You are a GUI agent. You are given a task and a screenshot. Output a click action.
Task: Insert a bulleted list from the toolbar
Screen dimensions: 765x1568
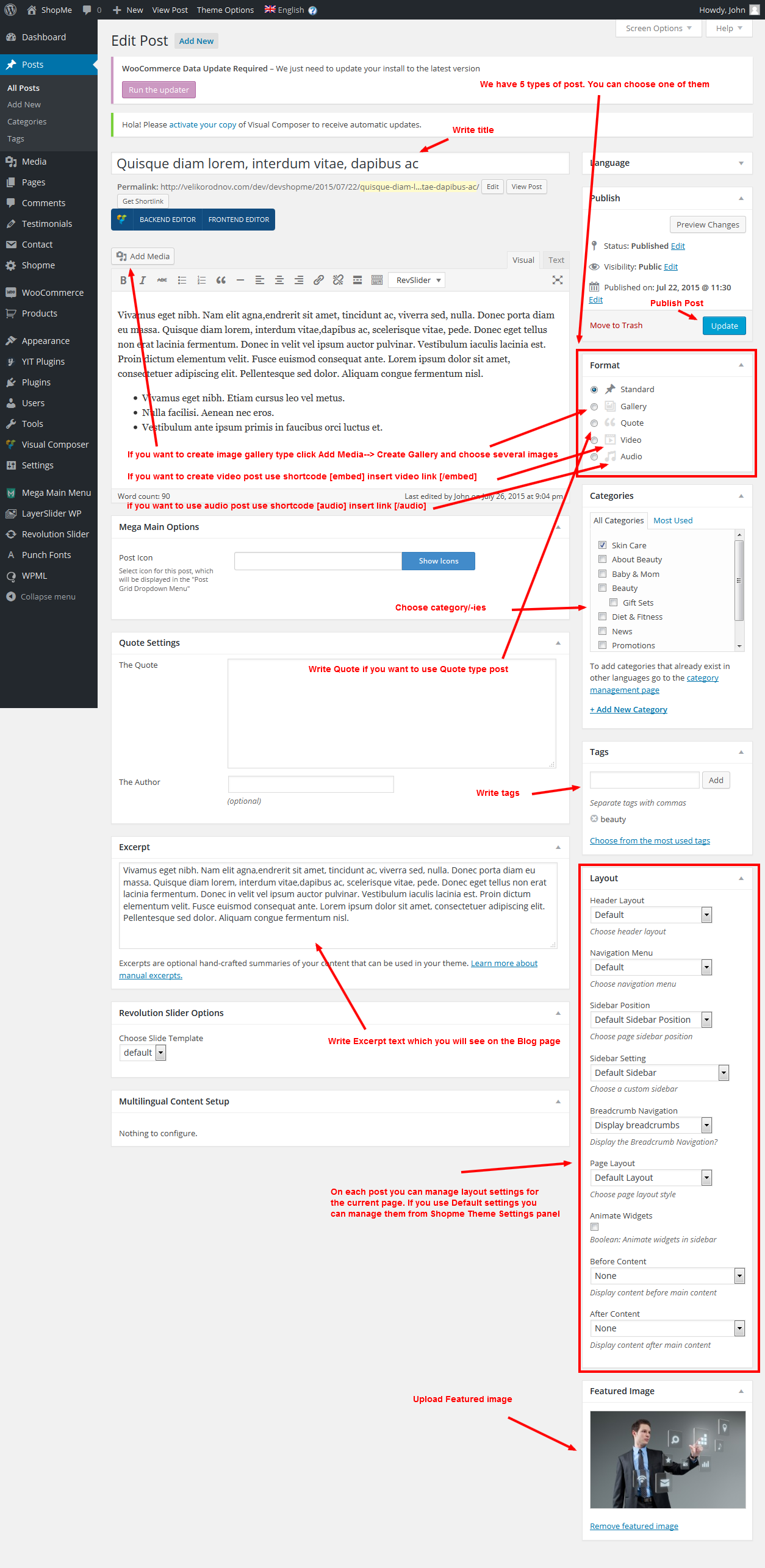coord(182,280)
